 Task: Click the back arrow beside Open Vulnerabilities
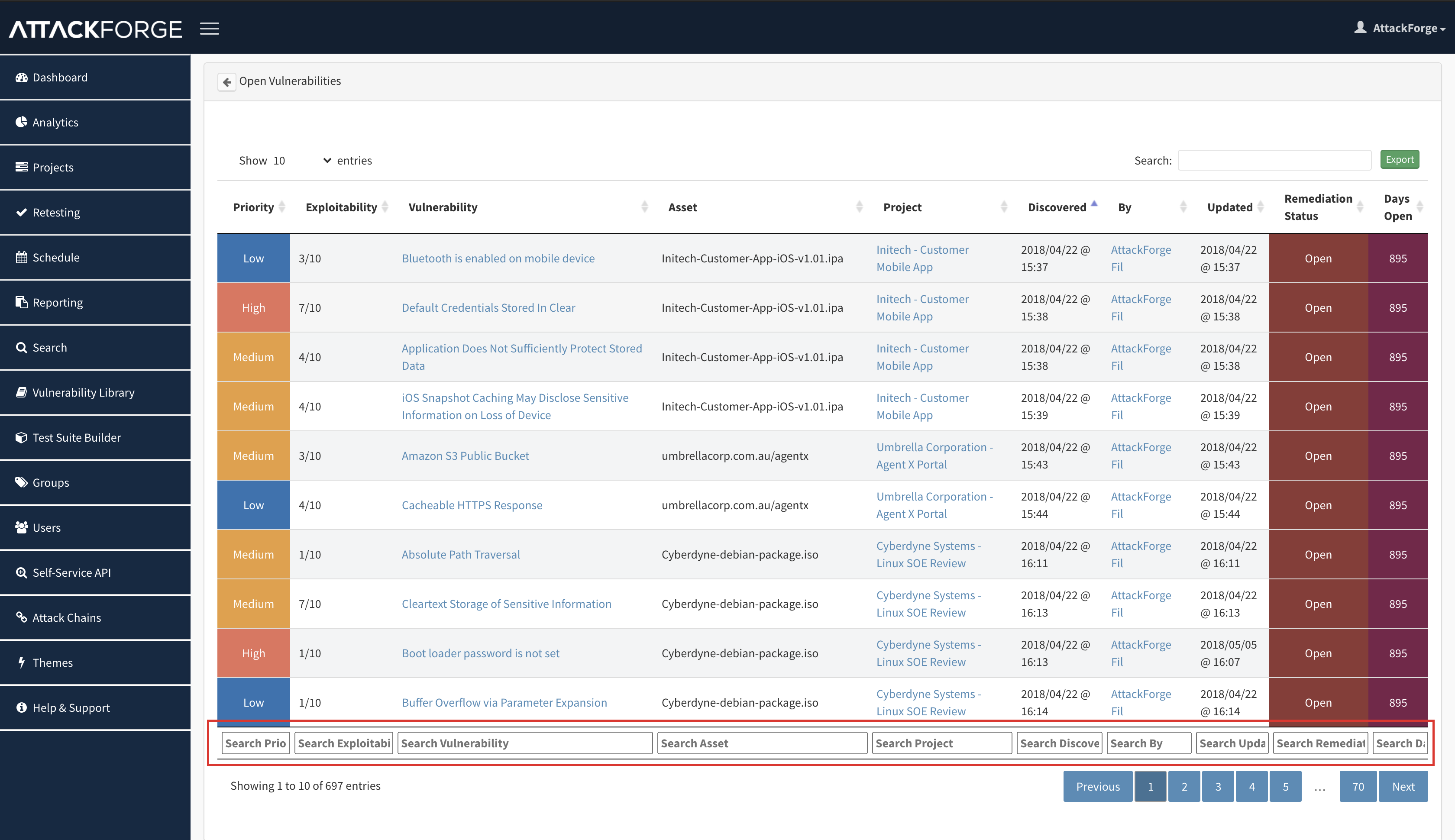[227, 82]
